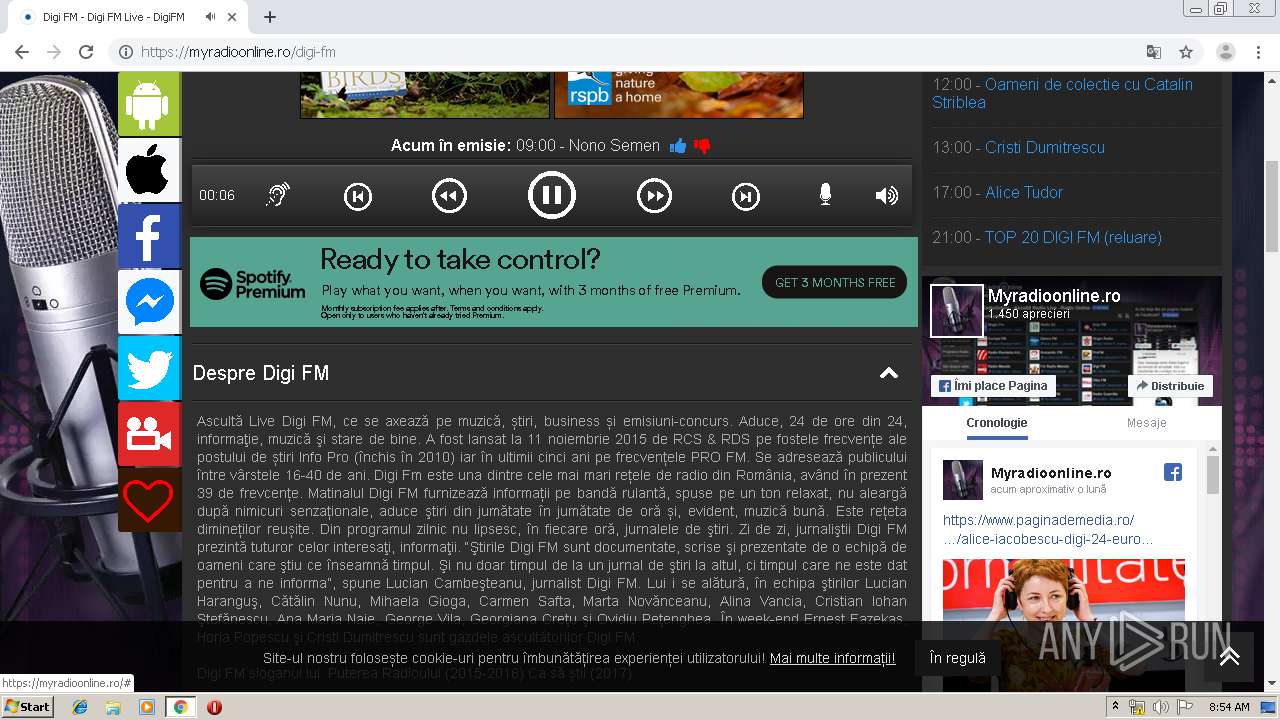Open Internet Explorer from taskbar

[80, 707]
